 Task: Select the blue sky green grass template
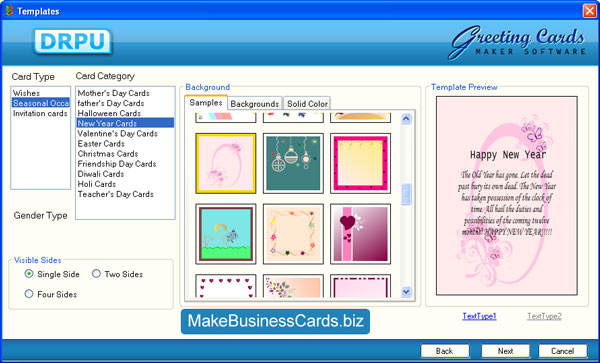pyautogui.click(x=226, y=234)
